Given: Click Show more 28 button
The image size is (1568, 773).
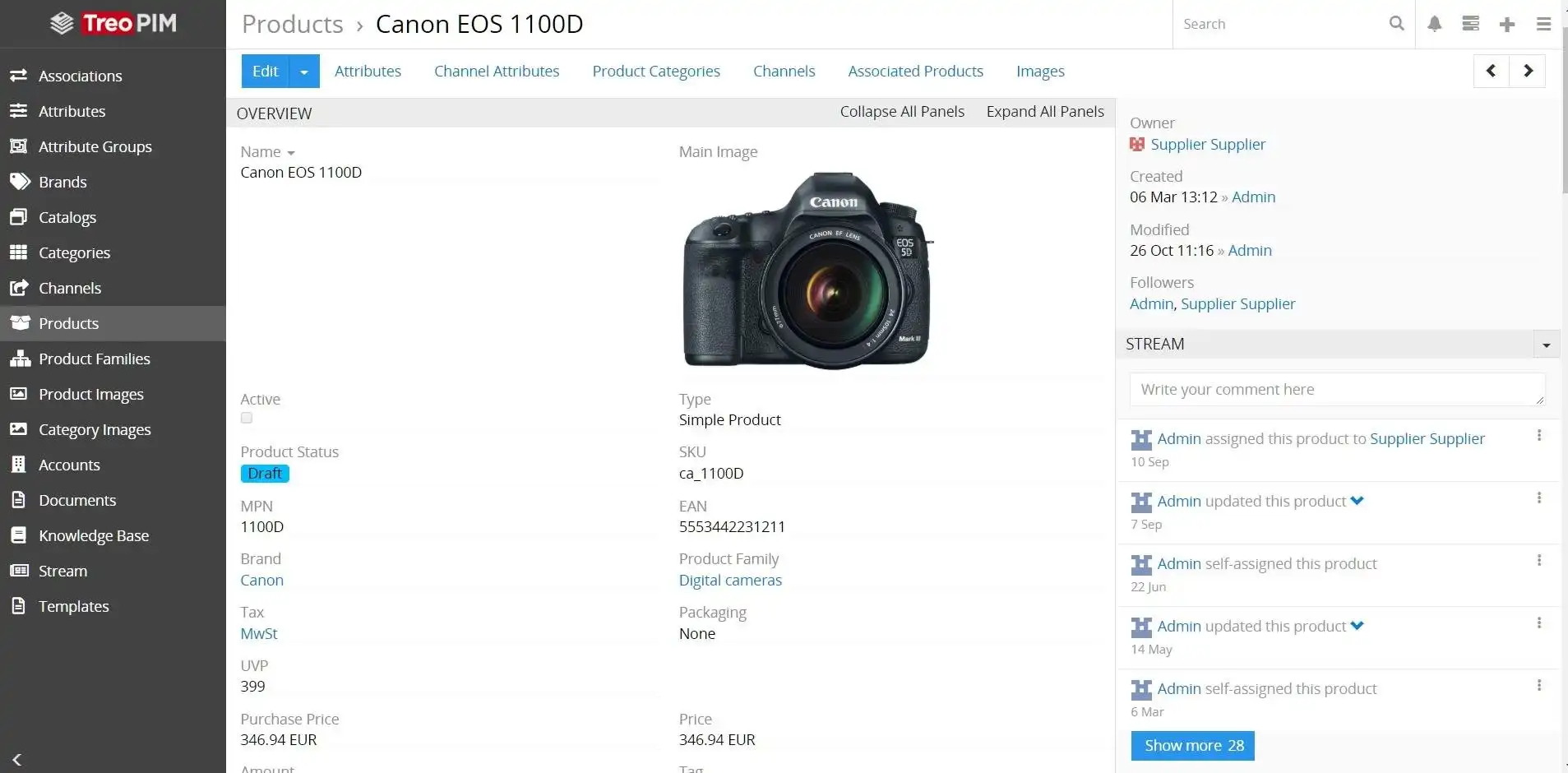Looking at the screenshot, I should [1193, 746].
